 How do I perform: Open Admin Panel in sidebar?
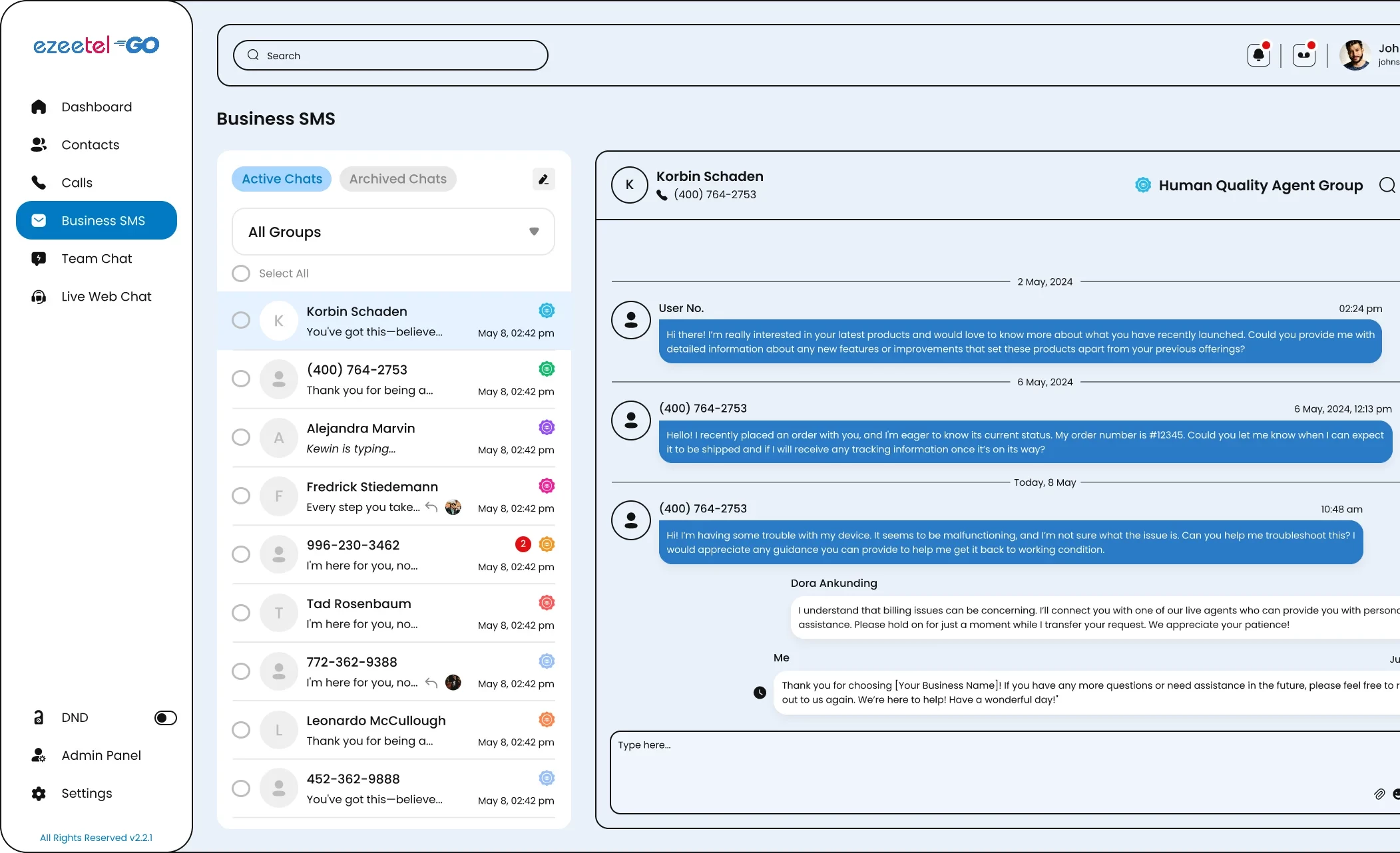pos(101,755)
